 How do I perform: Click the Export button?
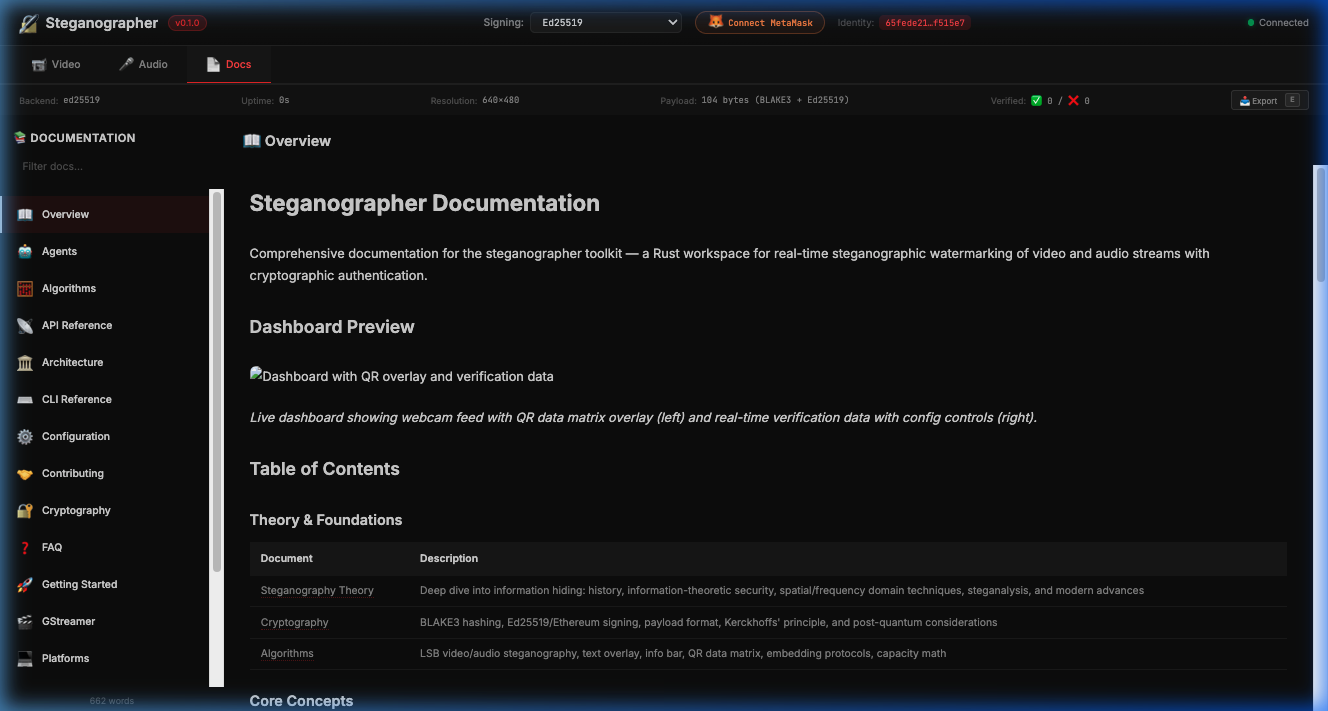click(x=1269, y=100)
